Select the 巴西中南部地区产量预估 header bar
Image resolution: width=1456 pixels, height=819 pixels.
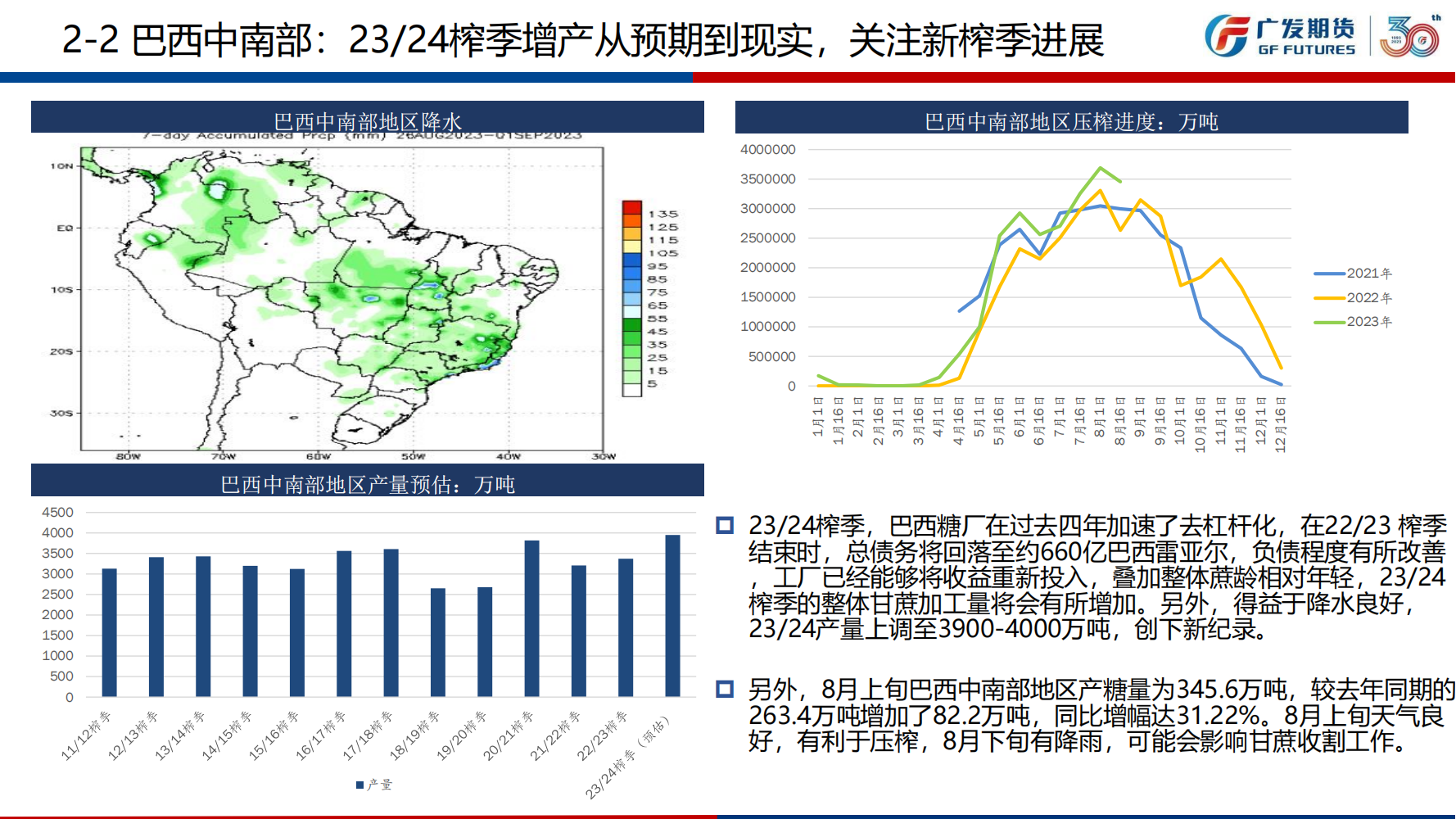click(367, 481)
